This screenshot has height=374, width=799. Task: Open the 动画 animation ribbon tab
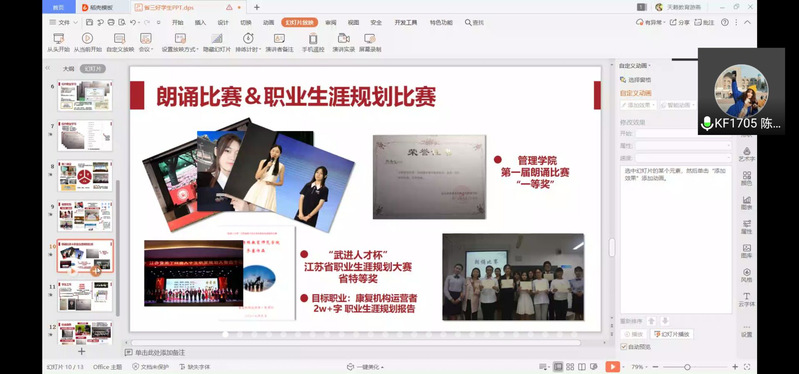tap(269, 22)
